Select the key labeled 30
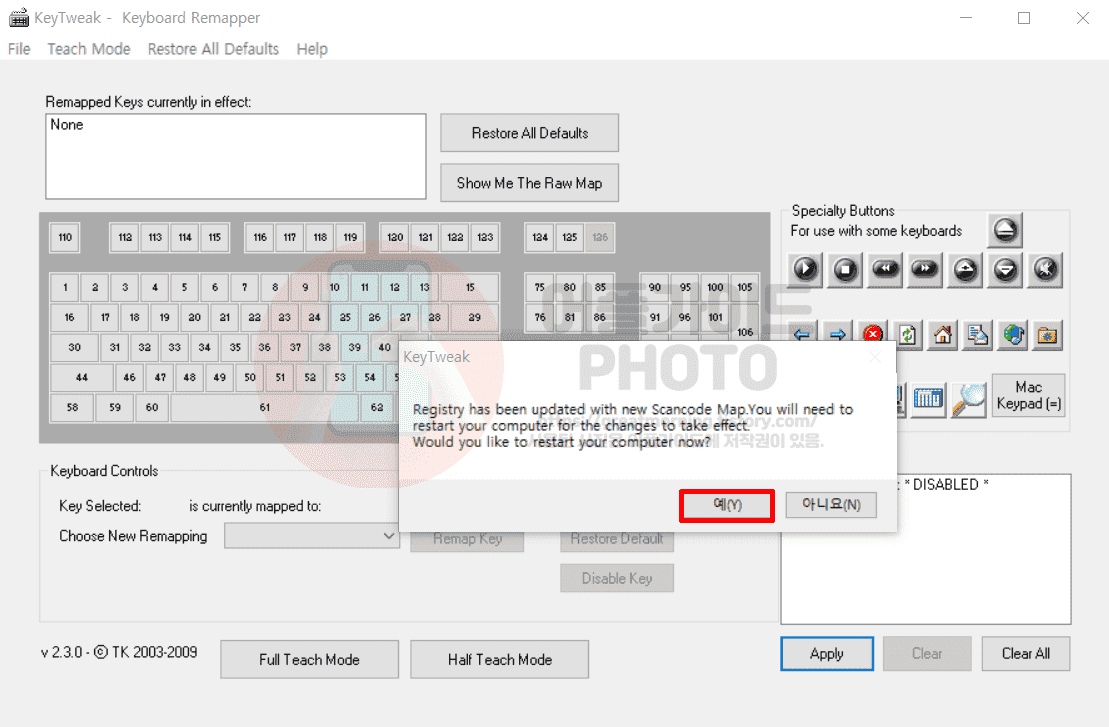 [x=74, y=347]
